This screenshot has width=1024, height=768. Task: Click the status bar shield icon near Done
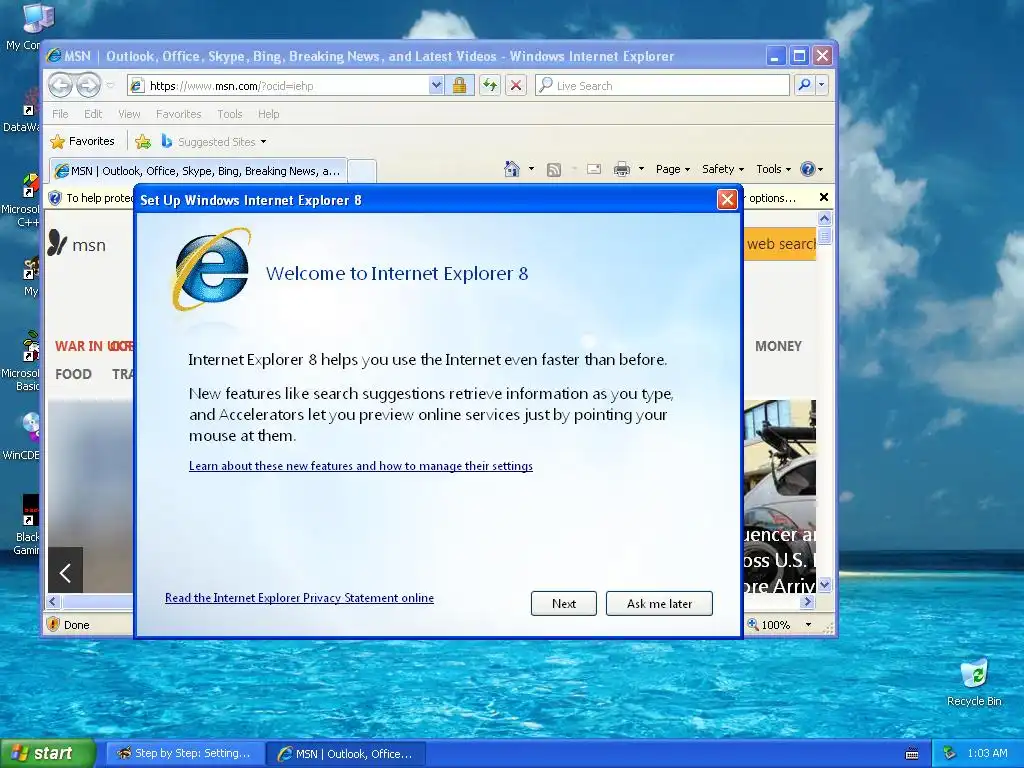tap(54, 624)
